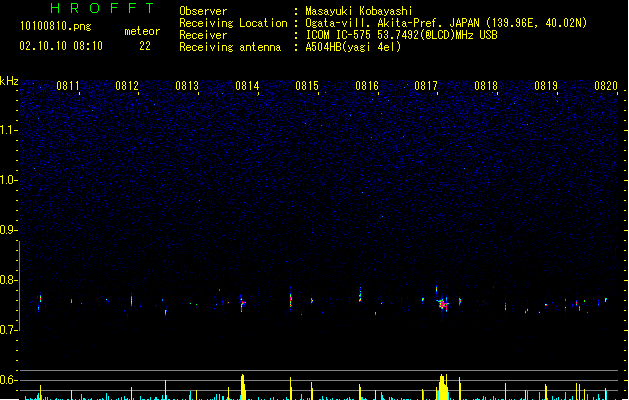Click the Observer field label

tap(203, 11)
